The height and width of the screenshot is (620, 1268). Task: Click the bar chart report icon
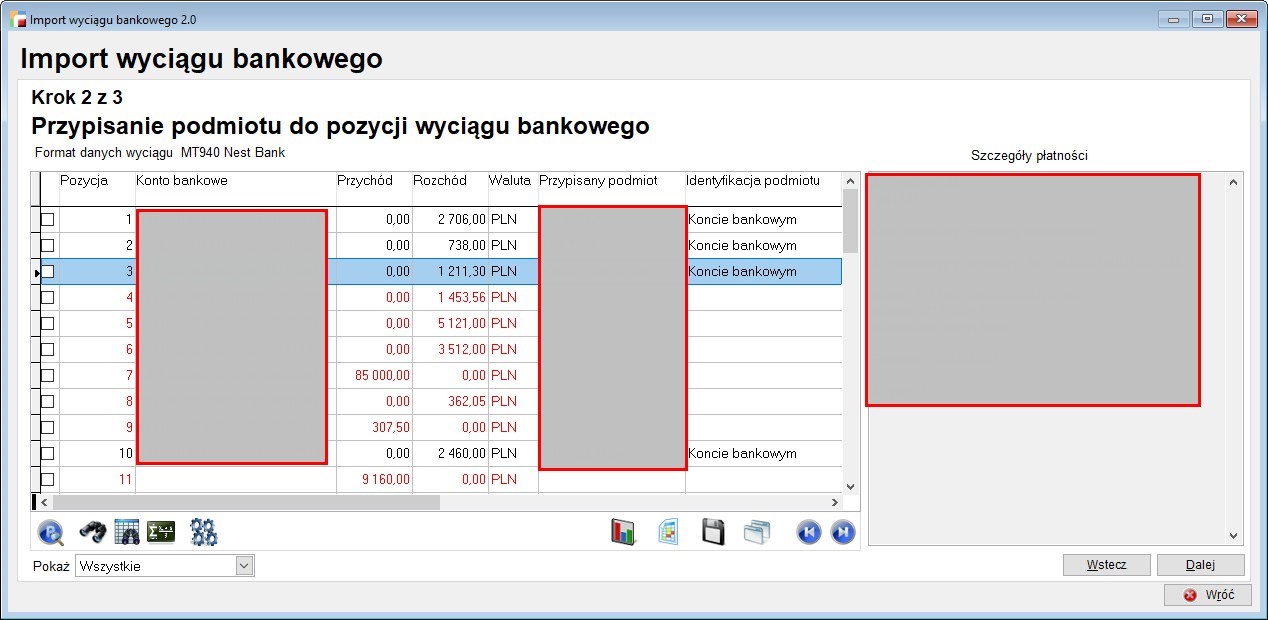click(623, 532)
